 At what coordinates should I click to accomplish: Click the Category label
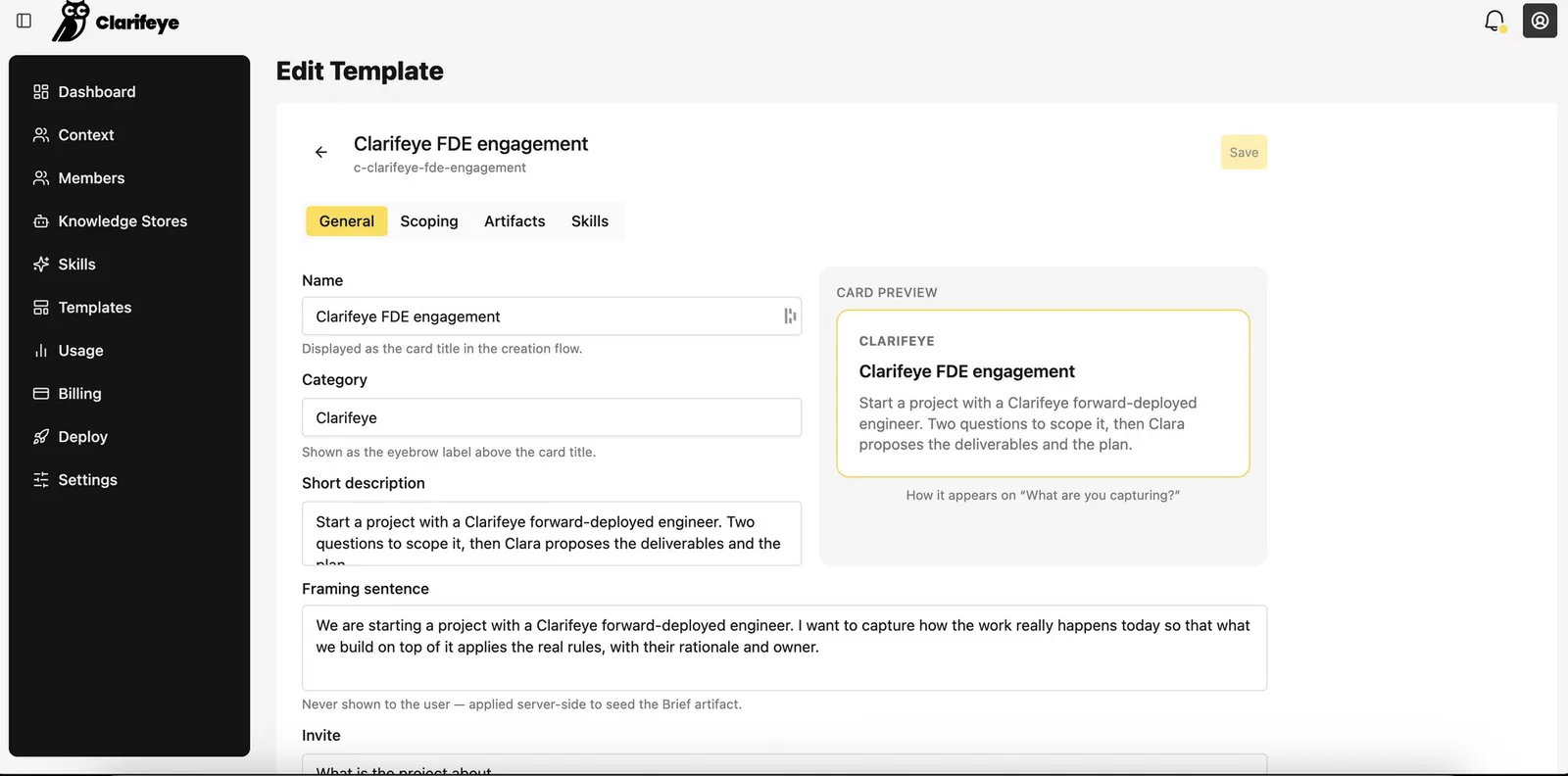[334, 380]
